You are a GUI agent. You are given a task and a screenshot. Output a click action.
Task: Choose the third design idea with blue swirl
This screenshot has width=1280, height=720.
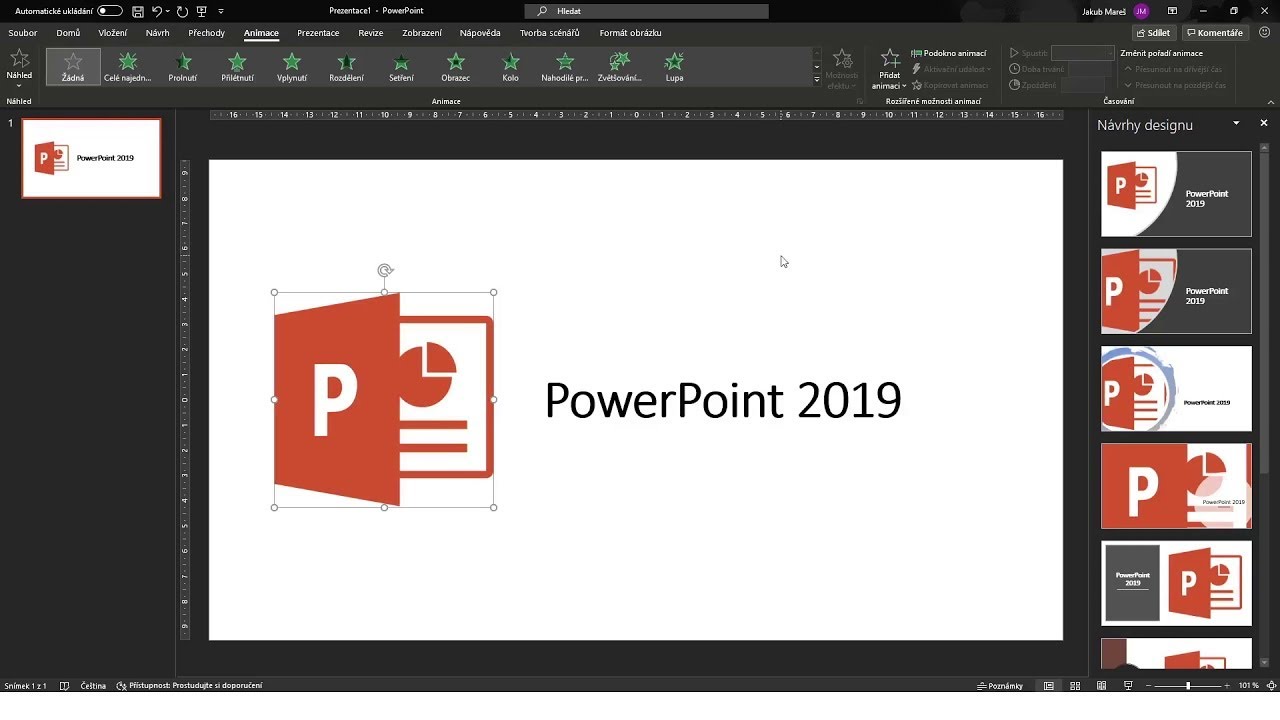(1176, 388)
